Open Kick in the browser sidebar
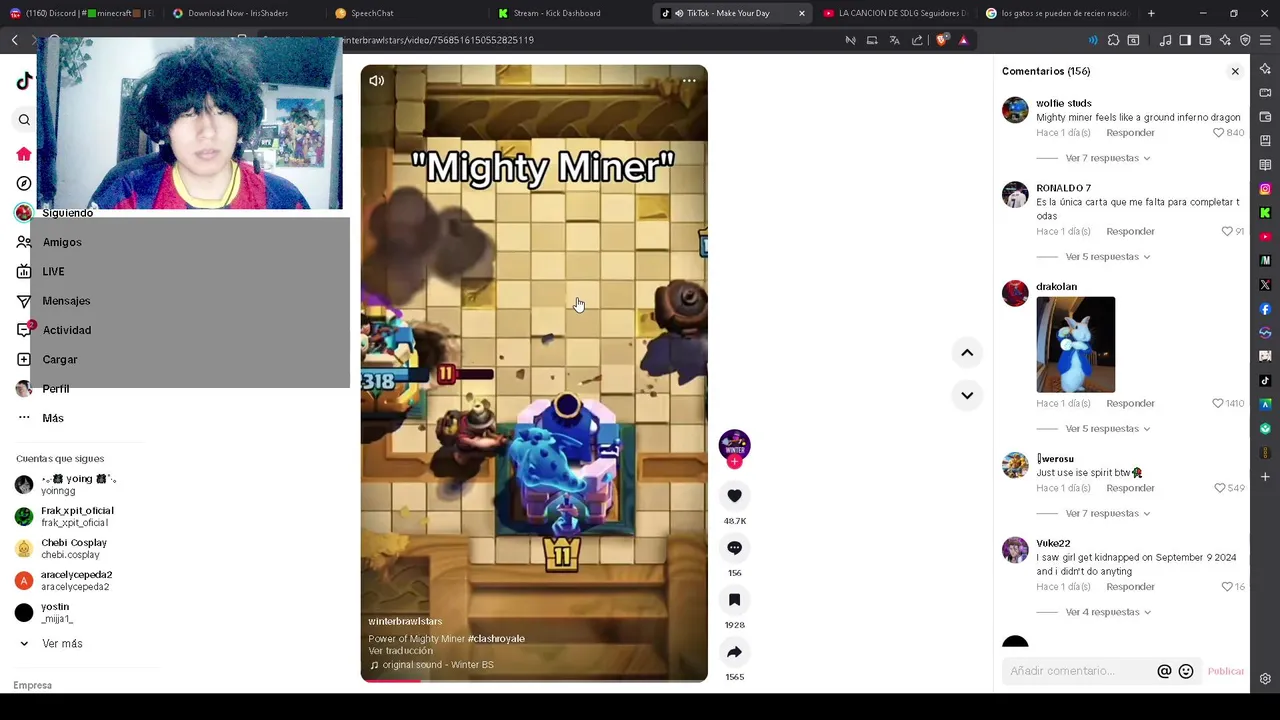 [1265, 213]
